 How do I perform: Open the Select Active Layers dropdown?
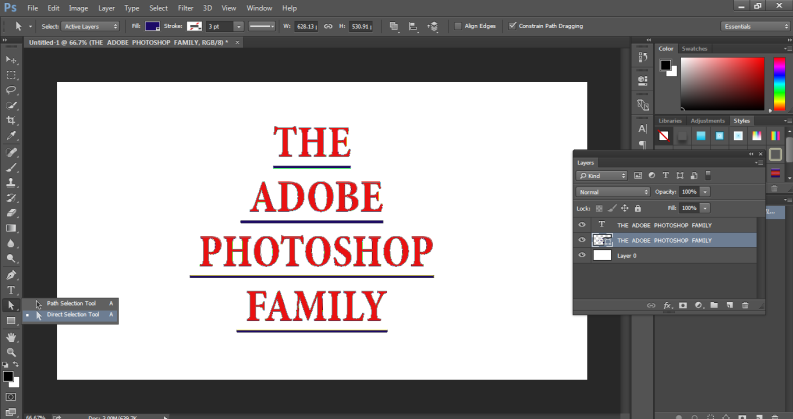pyautogui.click(x=90, y=26)
